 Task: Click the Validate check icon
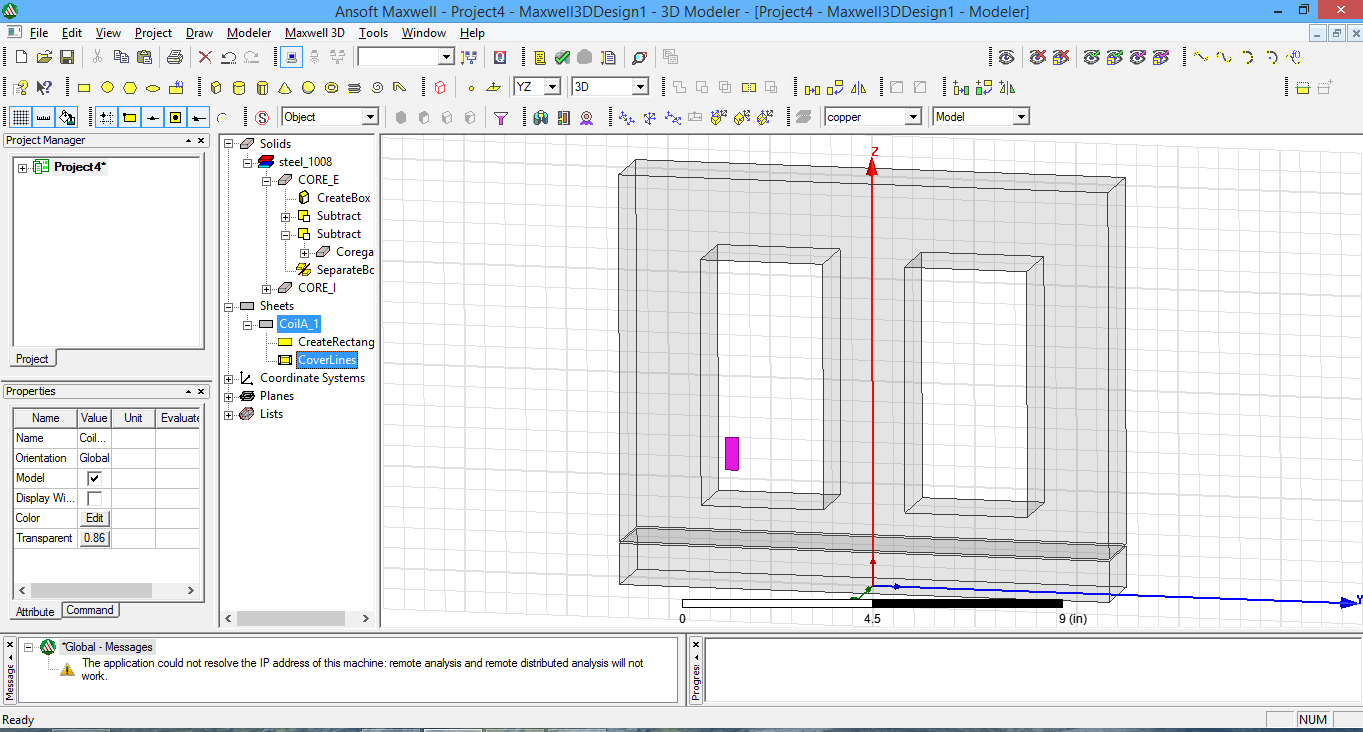point(562,57)
